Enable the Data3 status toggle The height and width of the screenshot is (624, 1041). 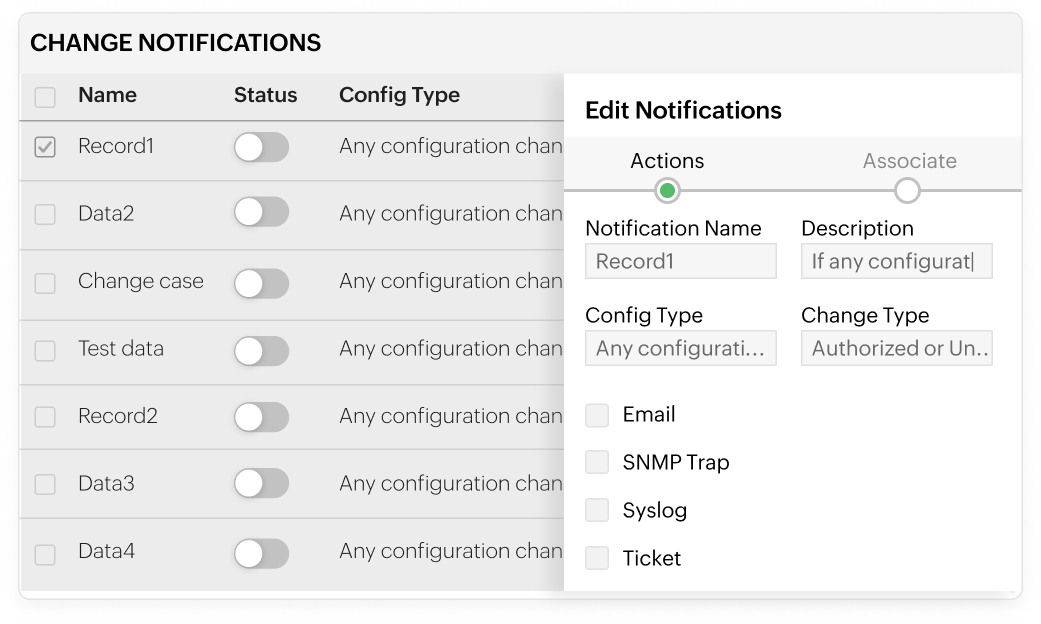click(x=261, y=484)
